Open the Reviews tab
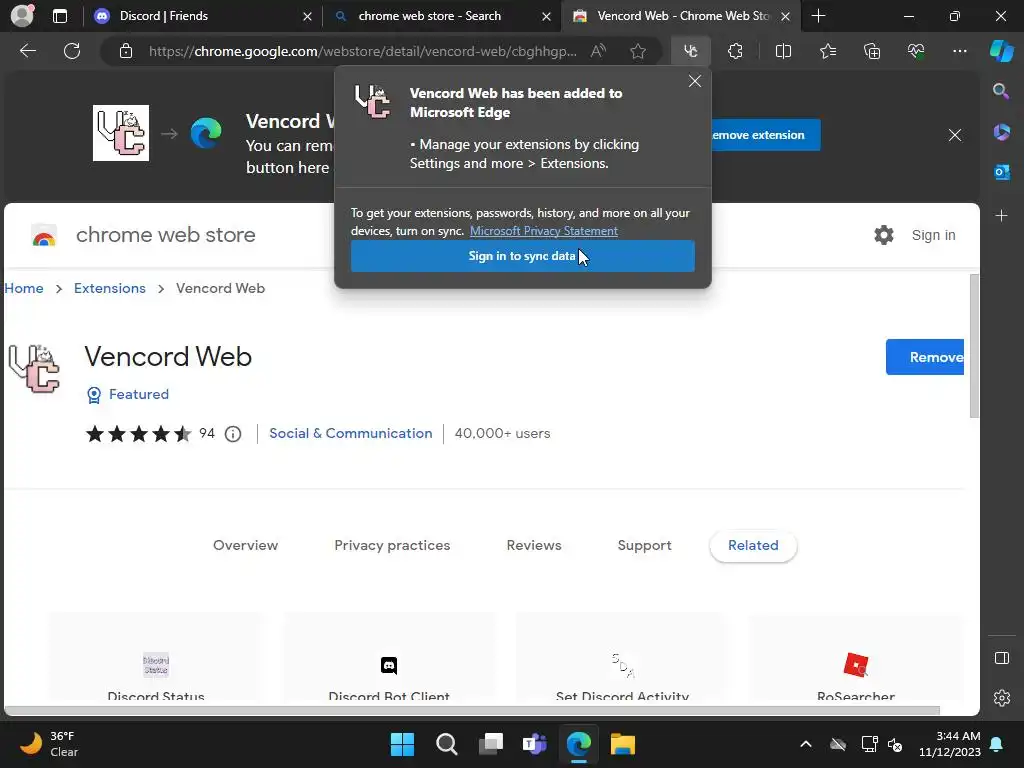1024x768 pixels. pyautogui.click(x=534, y=545)
